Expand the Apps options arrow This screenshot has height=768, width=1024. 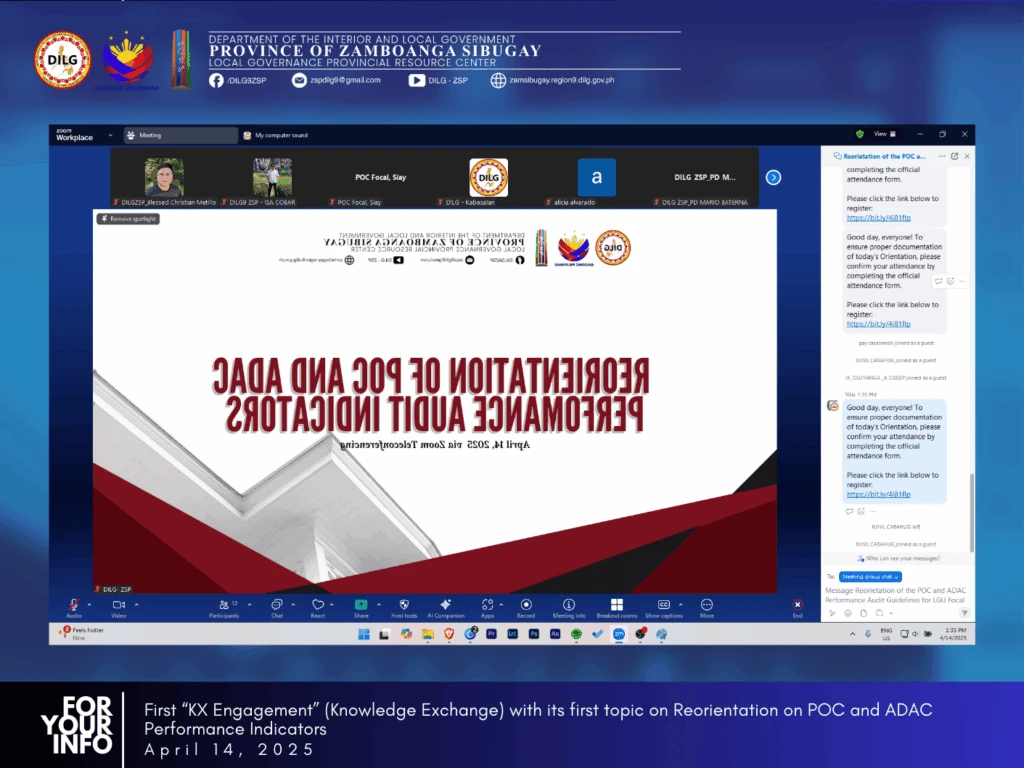pos(501,605)
